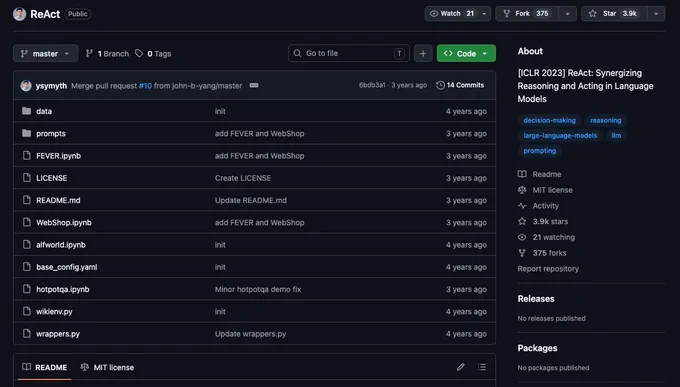
Task: Open wikienv.py file
Action: pos(54,312)
